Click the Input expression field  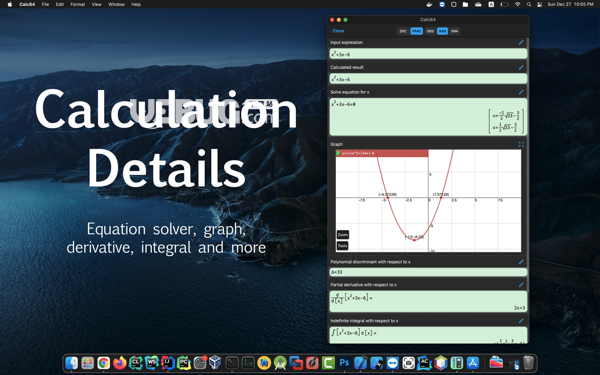(x=428, y=54)
